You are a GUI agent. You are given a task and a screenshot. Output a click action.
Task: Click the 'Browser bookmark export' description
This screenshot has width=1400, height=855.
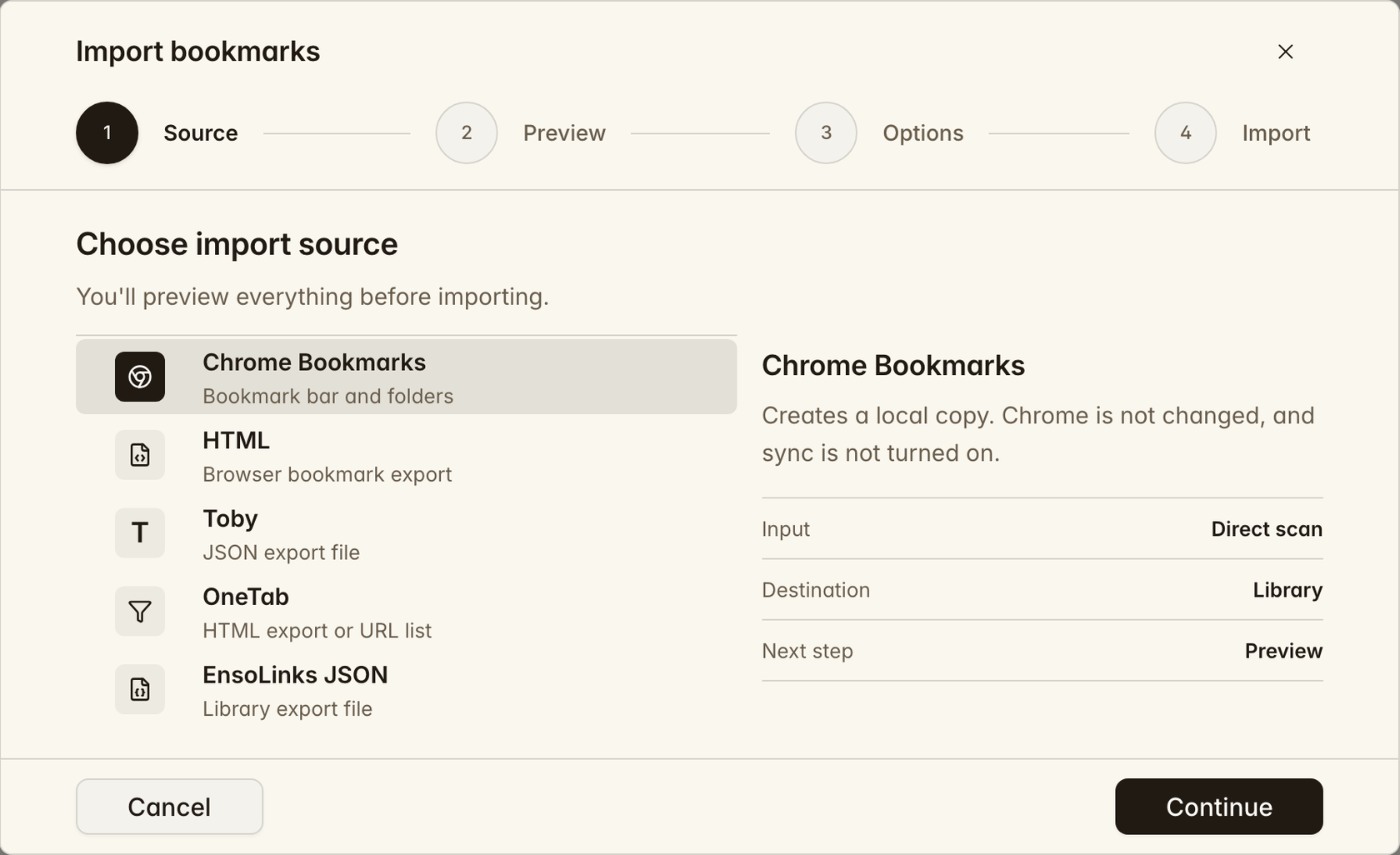(327, 474)
